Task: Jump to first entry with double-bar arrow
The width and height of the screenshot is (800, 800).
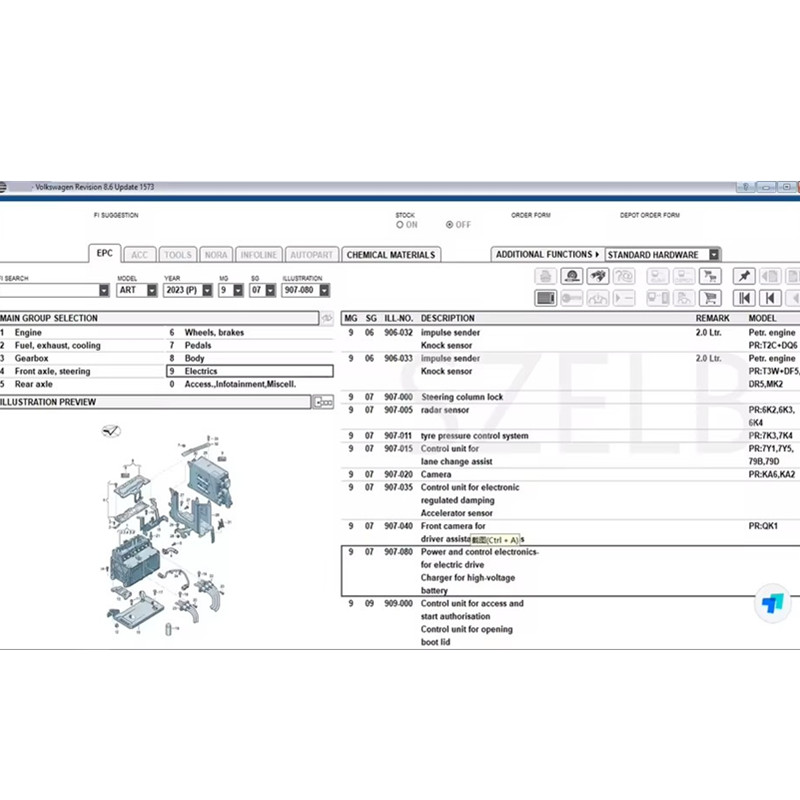Action: [x=744, y=298]
